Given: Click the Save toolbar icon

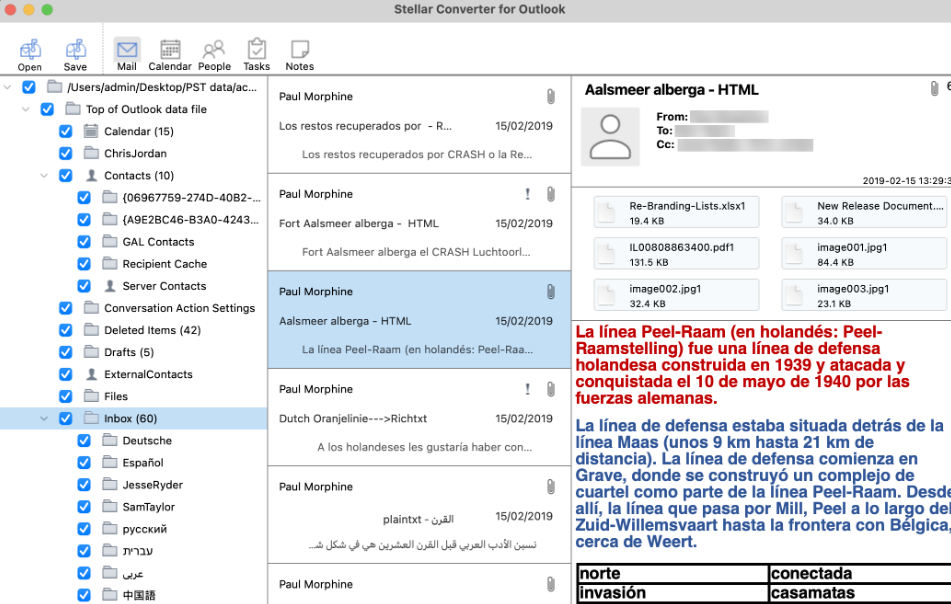Looking at the screenshot, I should pyautogui.click(x=75, y=55).
